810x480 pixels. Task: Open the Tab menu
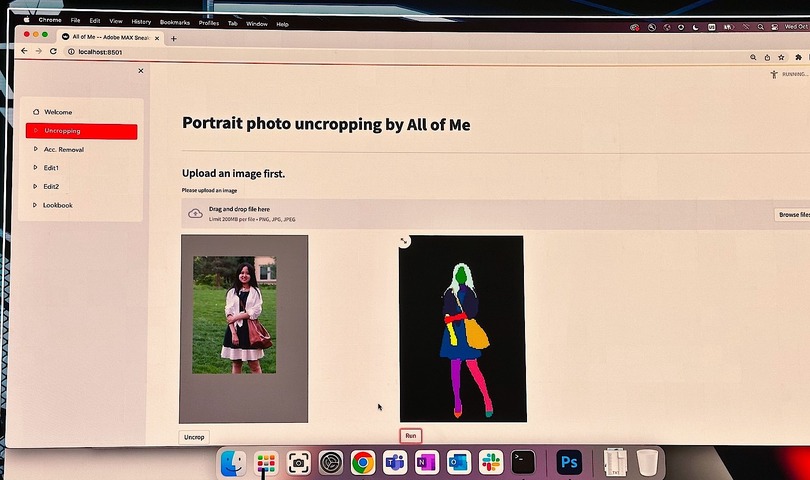pos(232,23)
